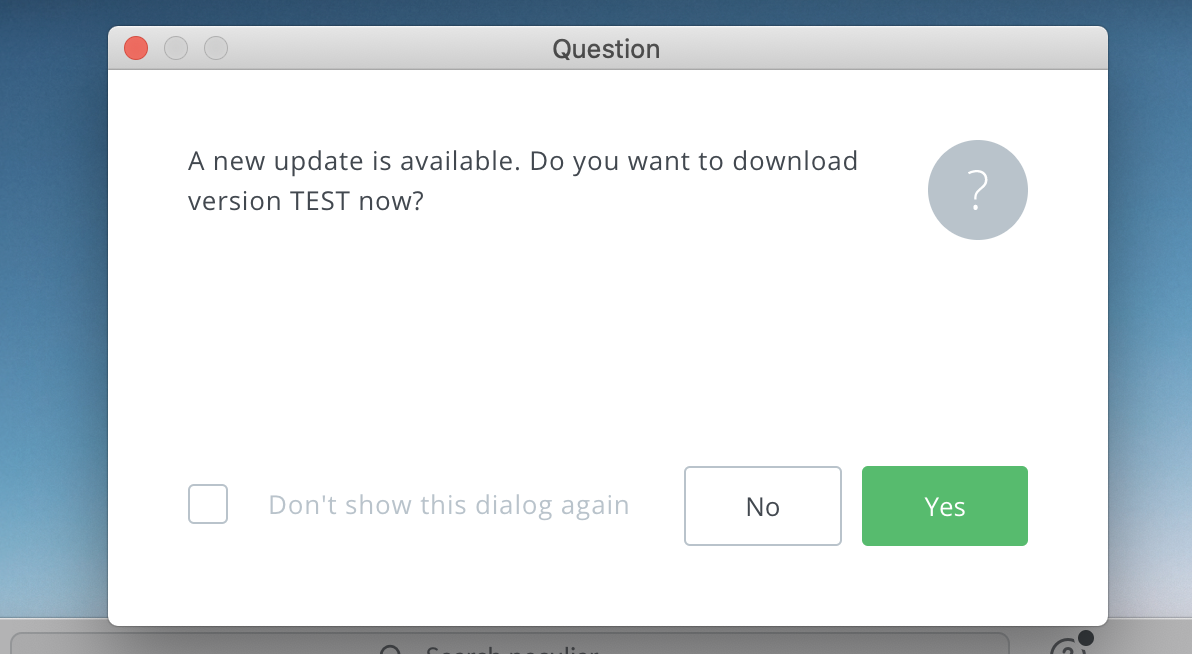Select the search icon beside "Search peculiar"
The height and width of the screenshot is (654, 1192).
[x=390, y=650]
